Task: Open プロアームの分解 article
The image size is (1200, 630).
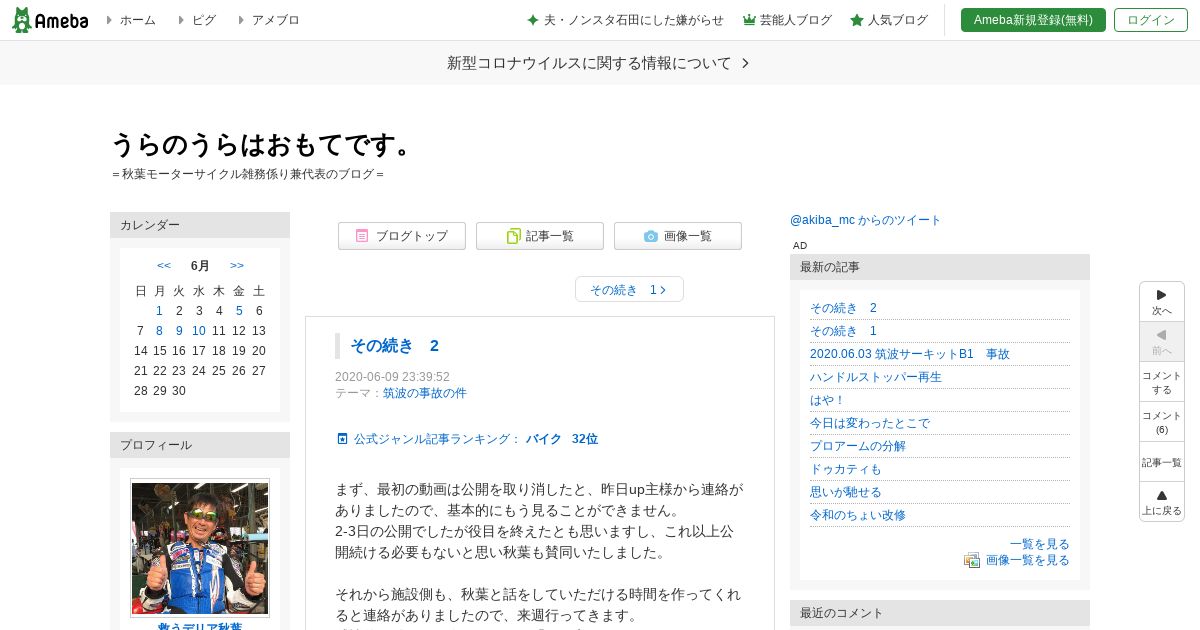Action: pos(858,446)
